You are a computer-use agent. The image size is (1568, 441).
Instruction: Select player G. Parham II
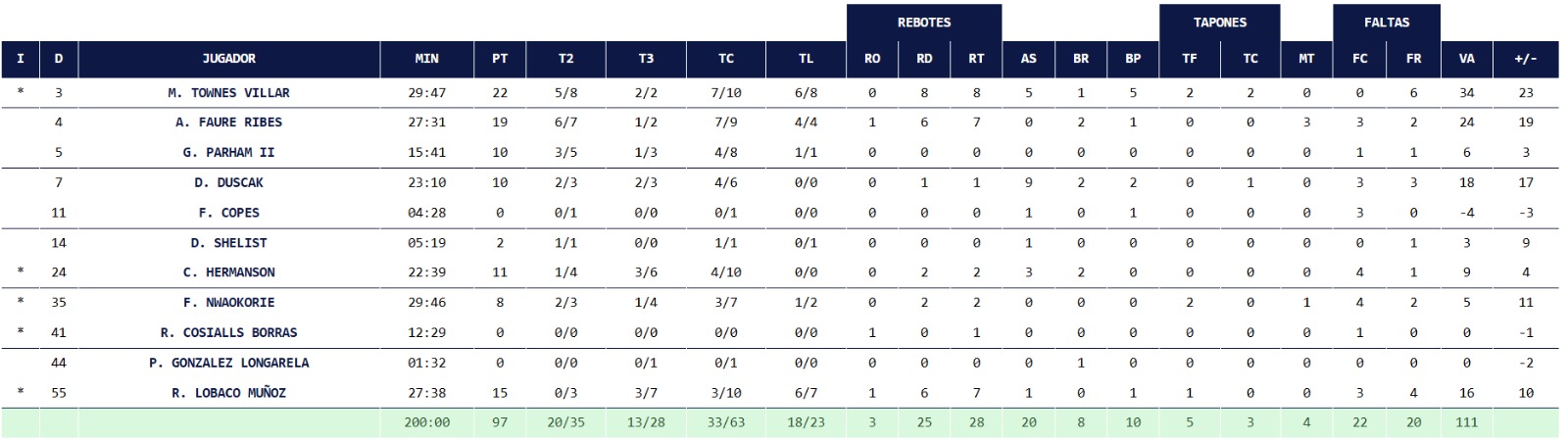(x=228, y=153)
